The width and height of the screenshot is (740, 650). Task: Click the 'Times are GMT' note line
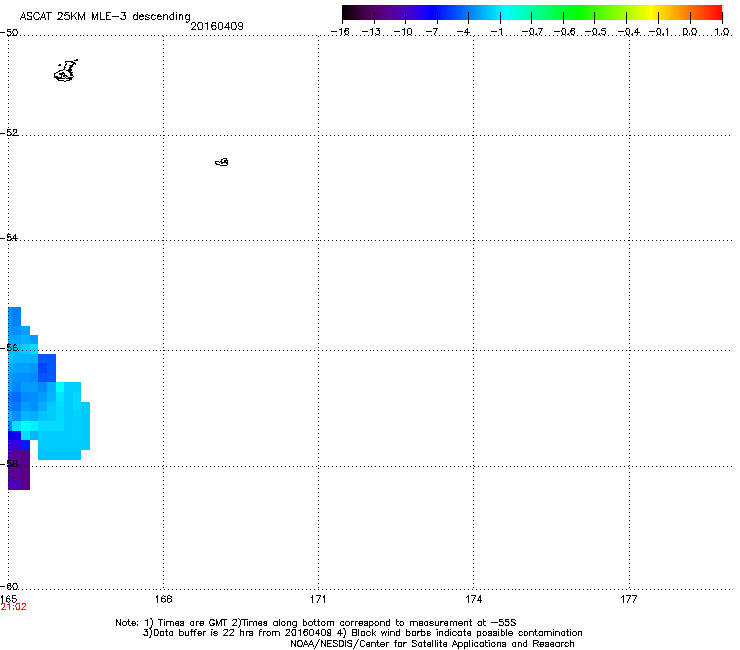point(315,623)
